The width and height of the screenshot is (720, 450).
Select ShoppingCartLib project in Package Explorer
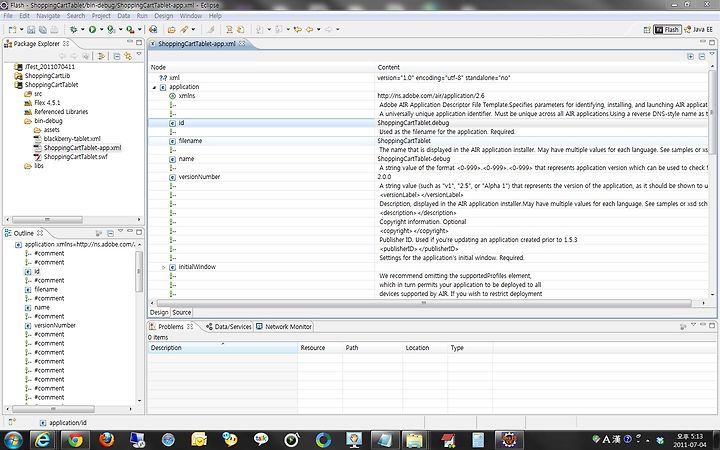click(x=42, y=76)
